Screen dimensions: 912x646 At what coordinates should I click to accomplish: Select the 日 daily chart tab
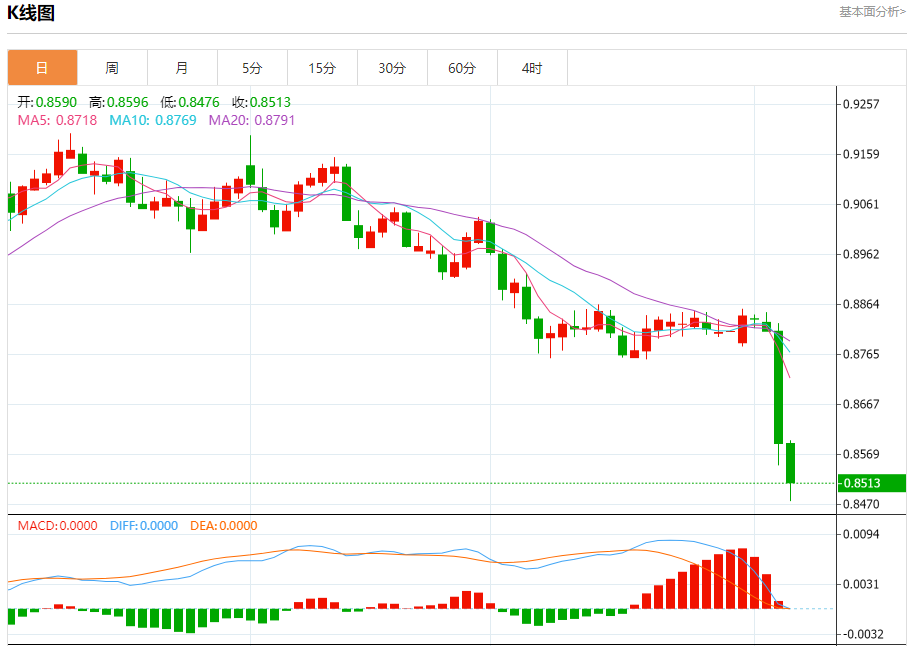pyautogui.click(x=42, y=68)
